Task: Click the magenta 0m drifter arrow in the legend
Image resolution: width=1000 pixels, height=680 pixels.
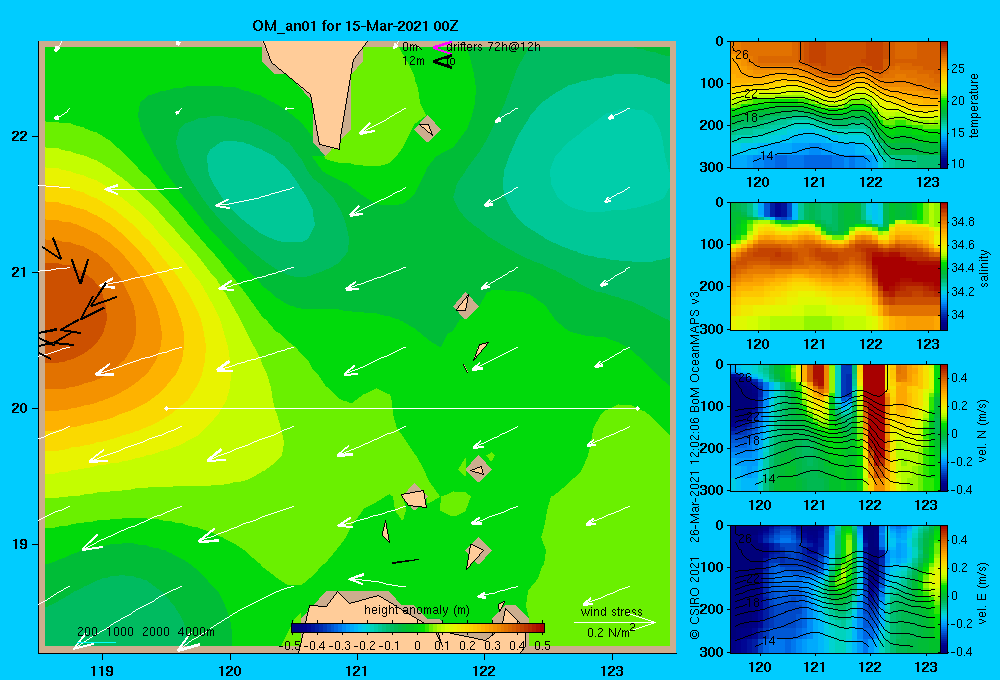Action: 441,47
